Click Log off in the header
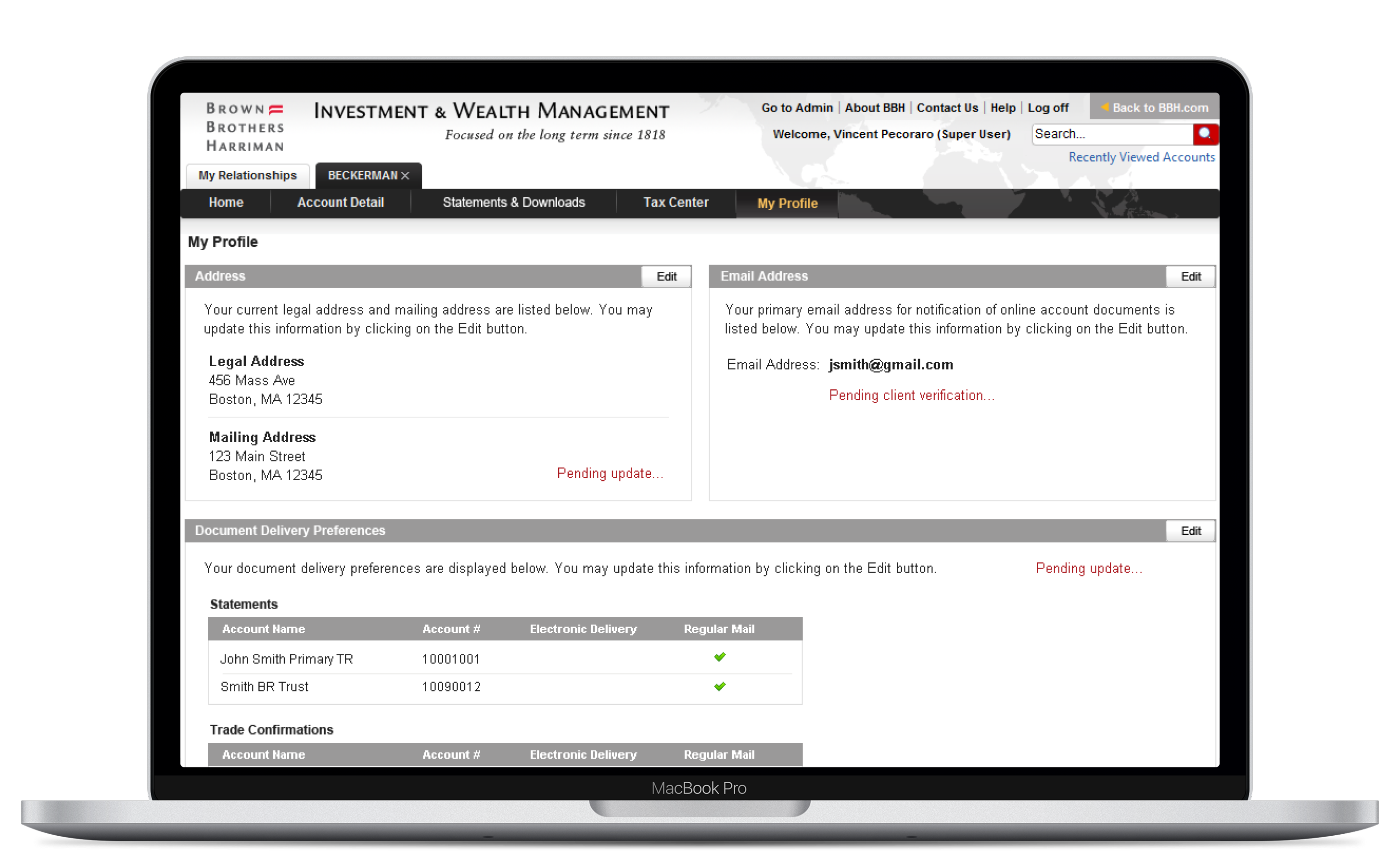Screen dimensions: 1400x866 coord(1047,108)
